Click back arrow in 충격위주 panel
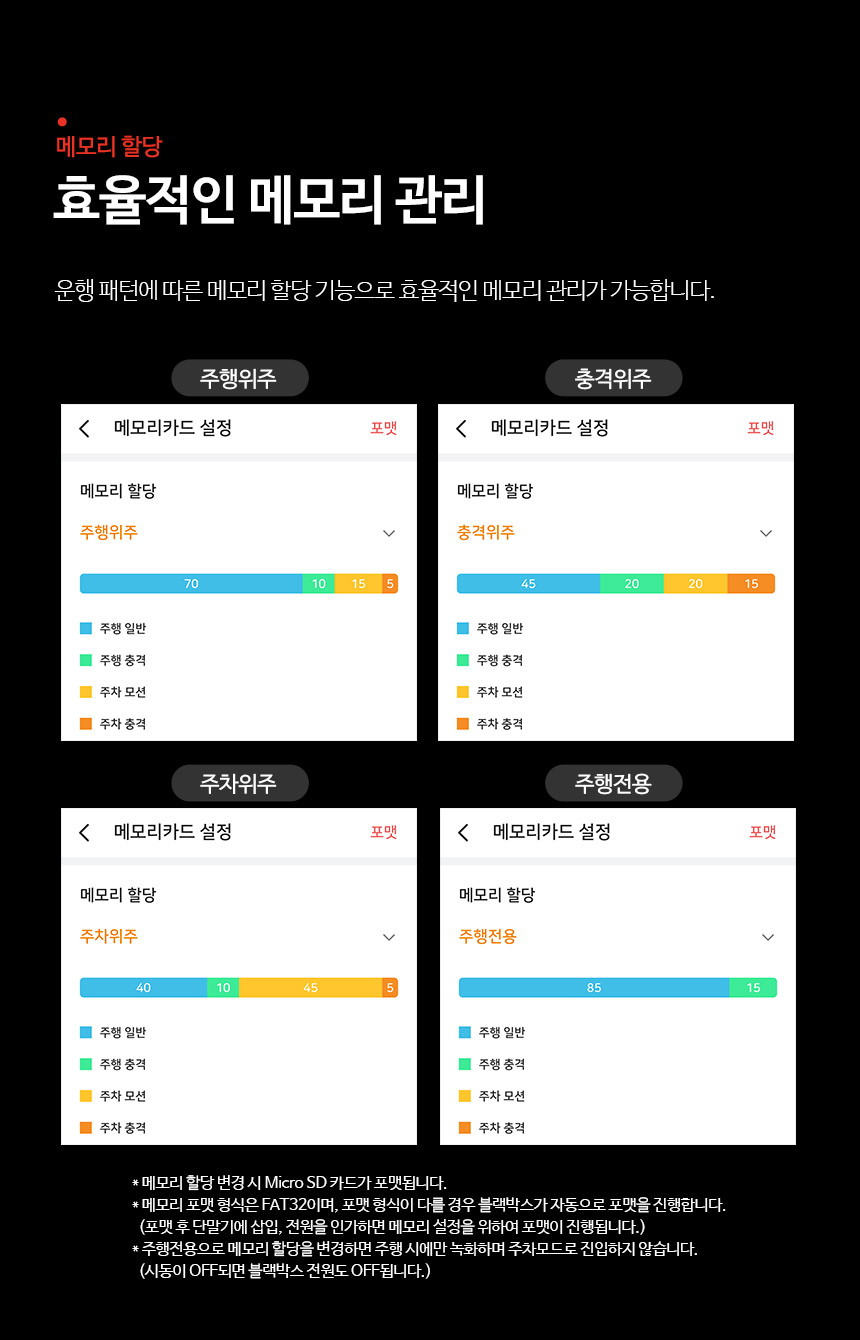The height and width of the screenshot is (1340, 860). point(461,429)
